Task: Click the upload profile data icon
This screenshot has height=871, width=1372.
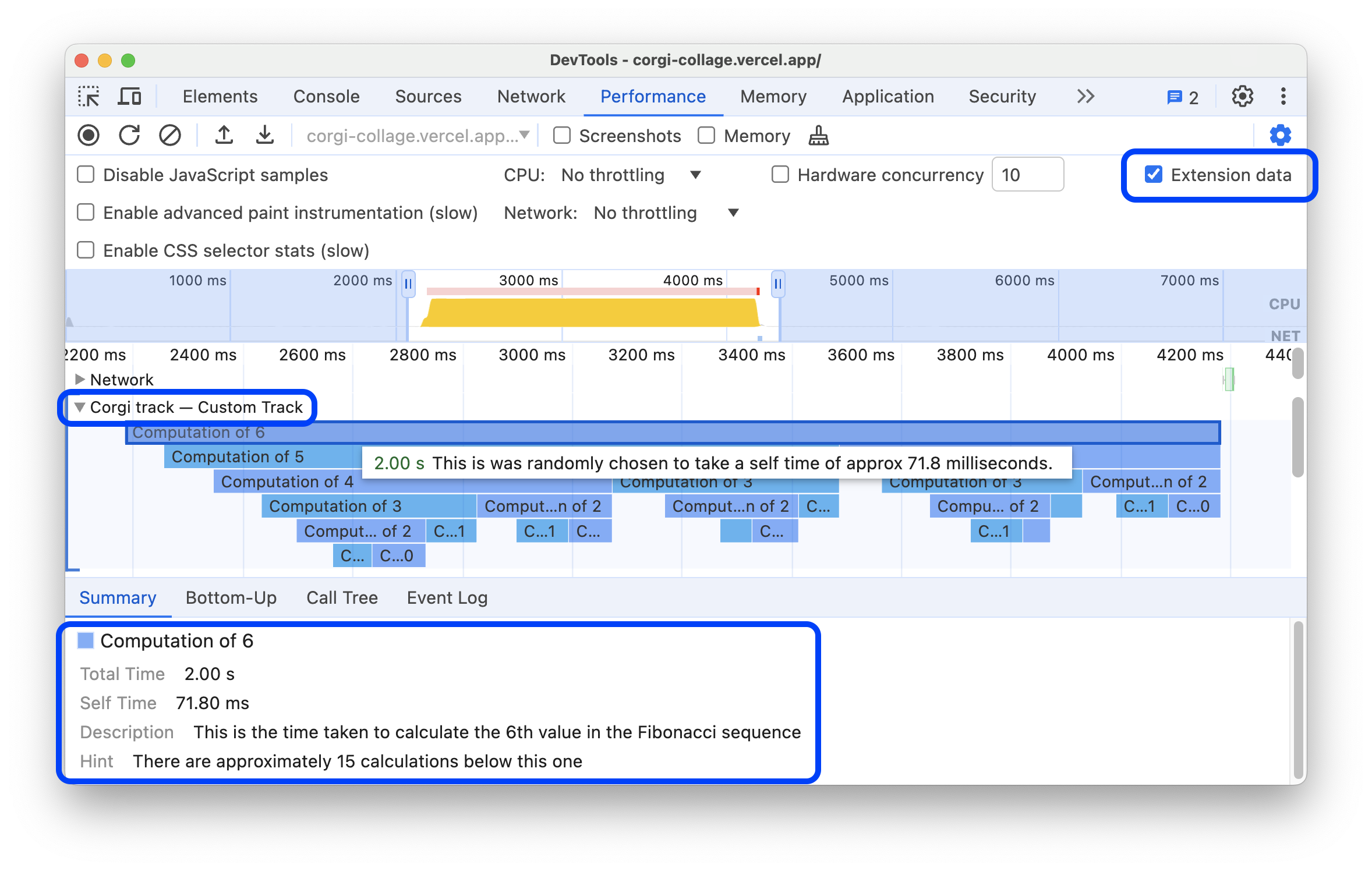Action: pos(223,135)
